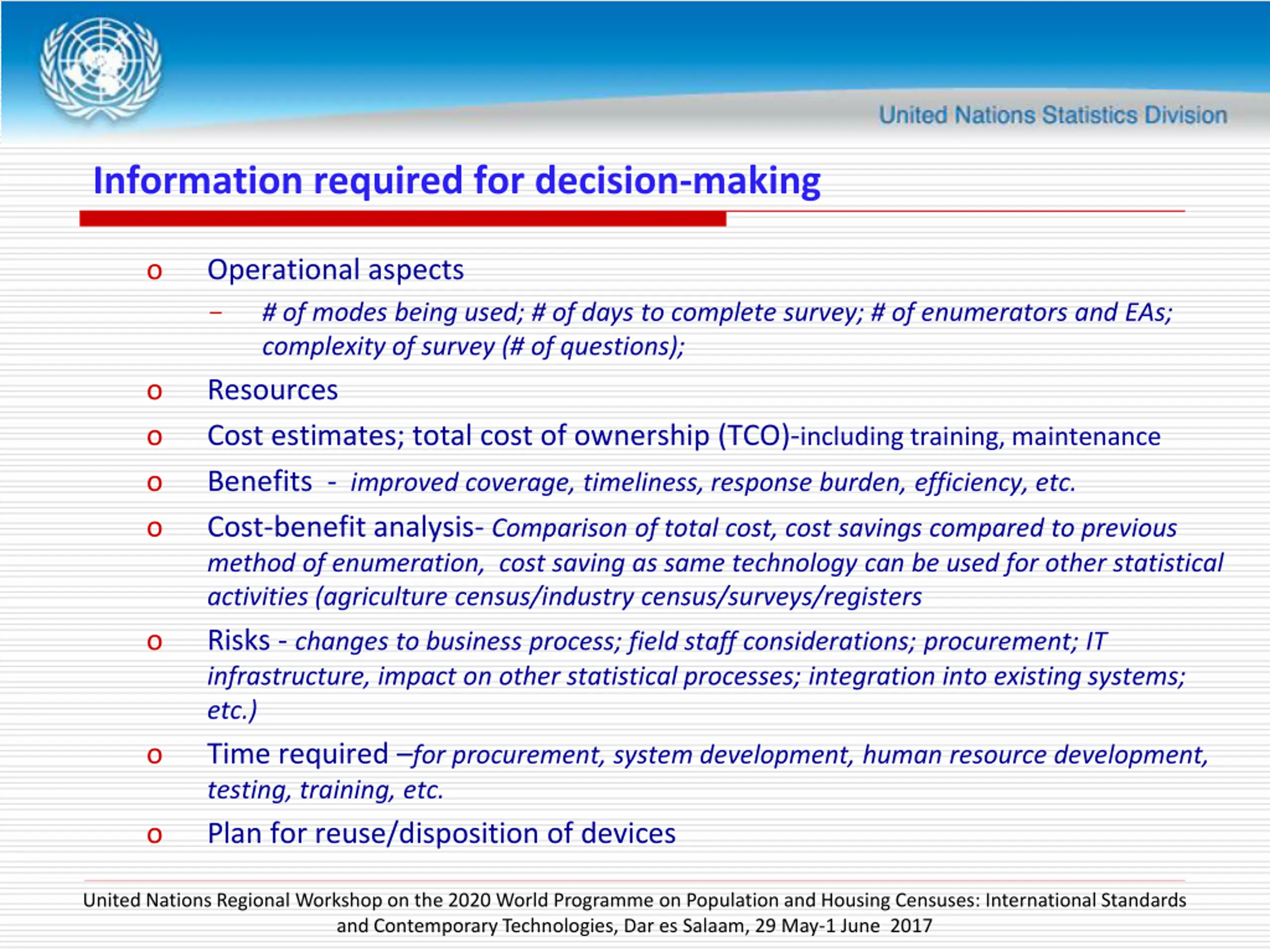Click Plan for reuse/disposition of devices text
This screenshot has height=952, width=1270.
[x=441, y=833]
